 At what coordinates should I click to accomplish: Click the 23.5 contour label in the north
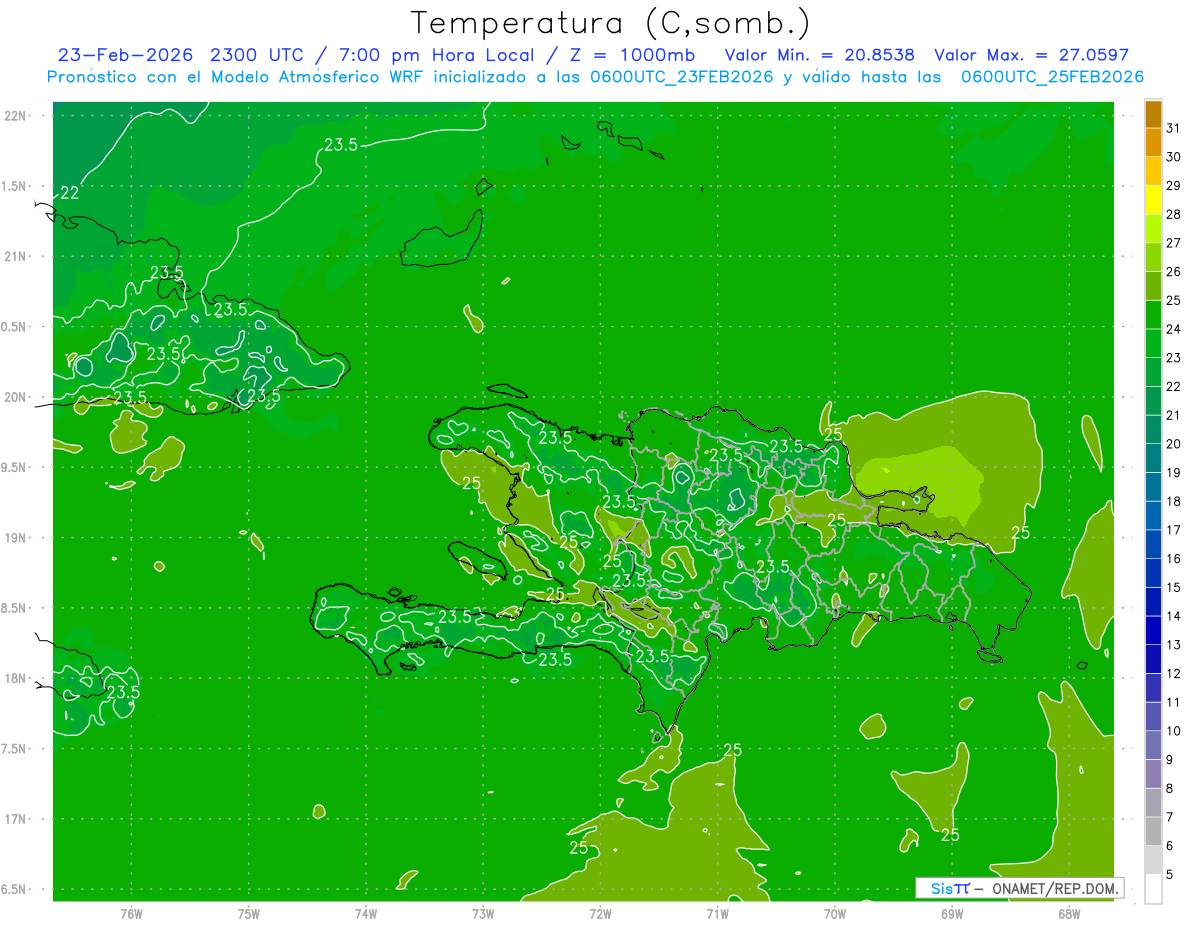(x=341, y=145)
